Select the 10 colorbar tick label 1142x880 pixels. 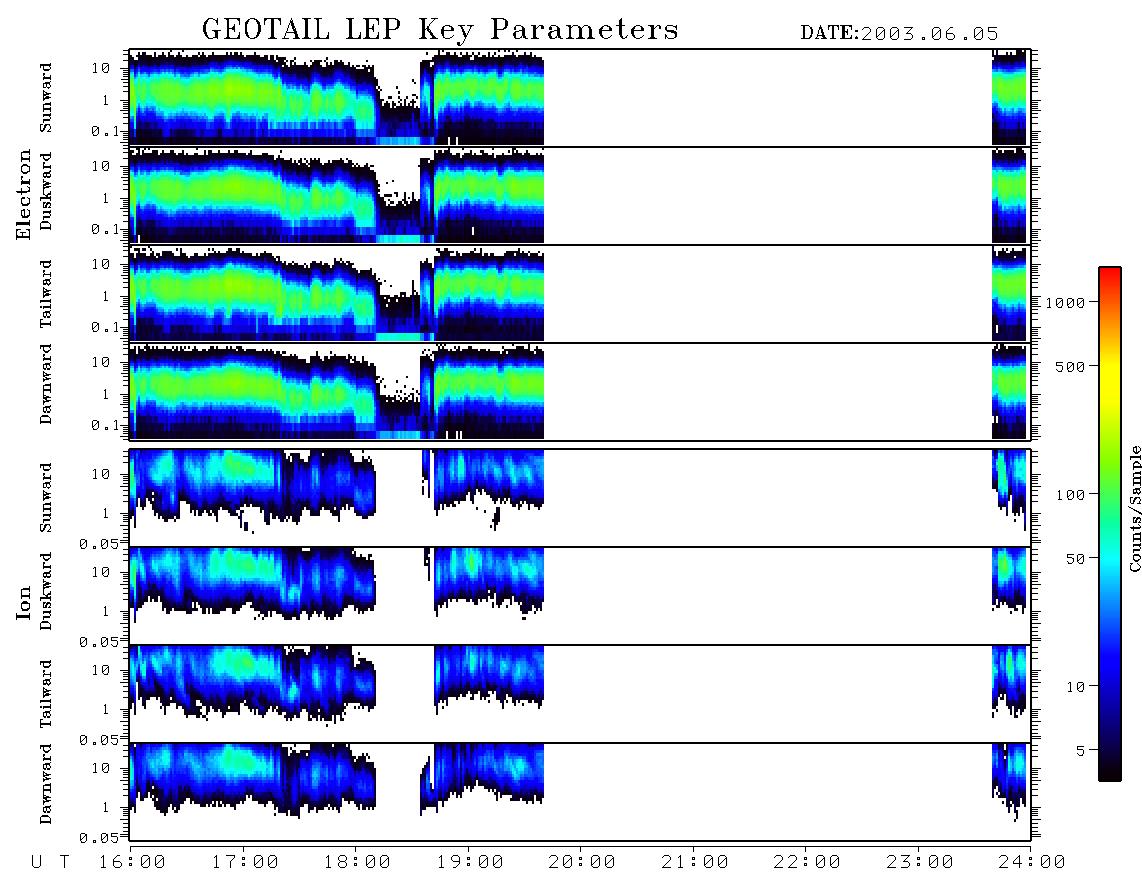click(1075, 687)
